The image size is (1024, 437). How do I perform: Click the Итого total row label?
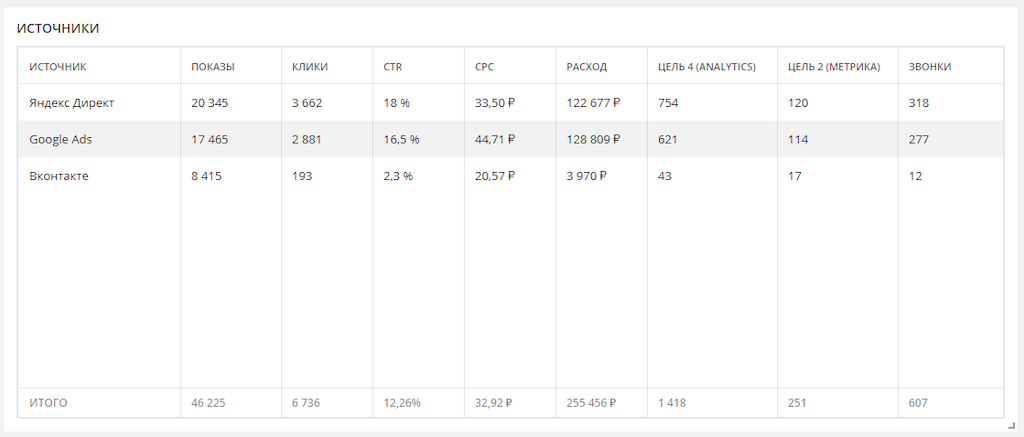pos(48,403)
